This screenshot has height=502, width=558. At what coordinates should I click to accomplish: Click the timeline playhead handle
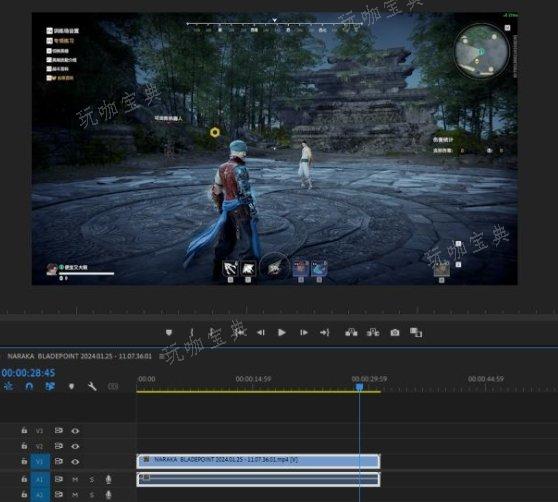[x=359, y=386]
